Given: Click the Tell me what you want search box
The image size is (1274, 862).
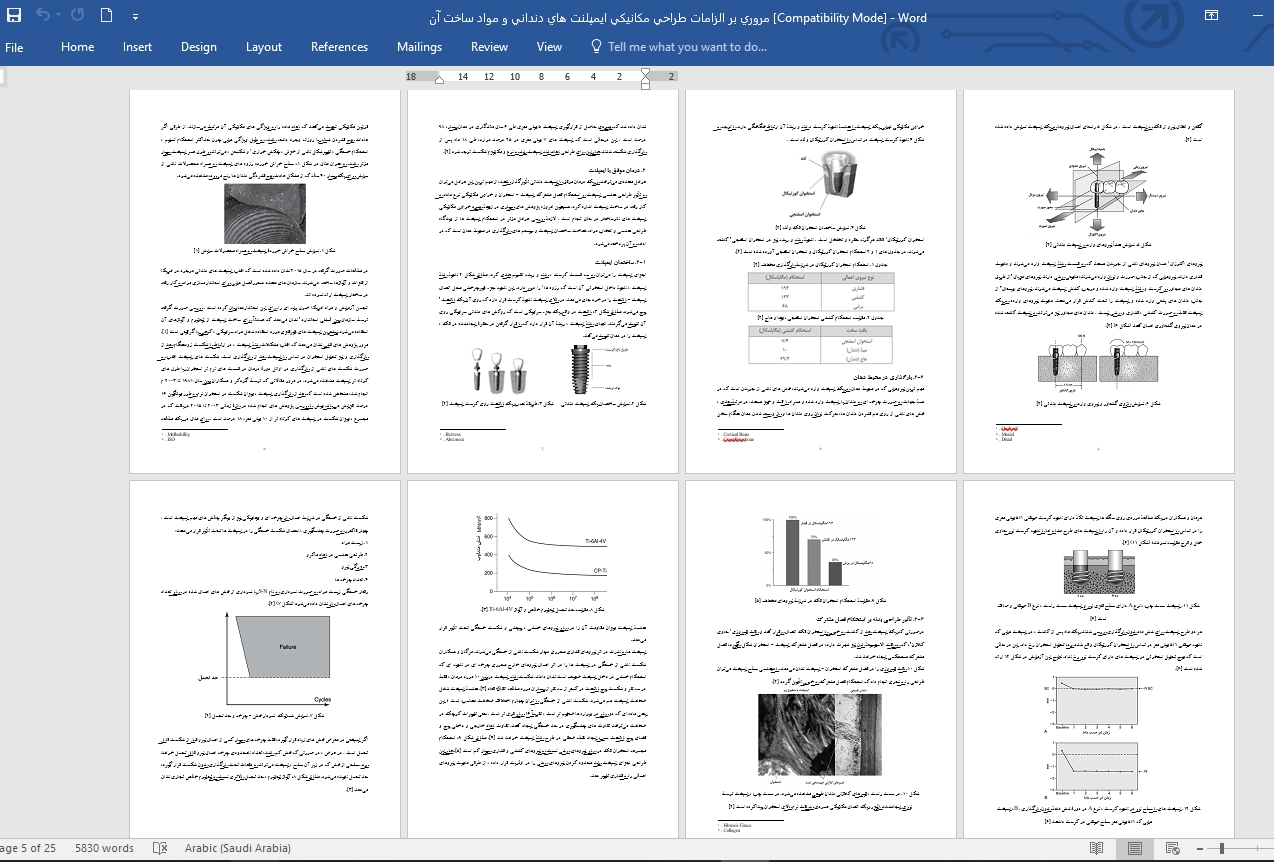Looking at the screenshot, I should click(679, 47).
